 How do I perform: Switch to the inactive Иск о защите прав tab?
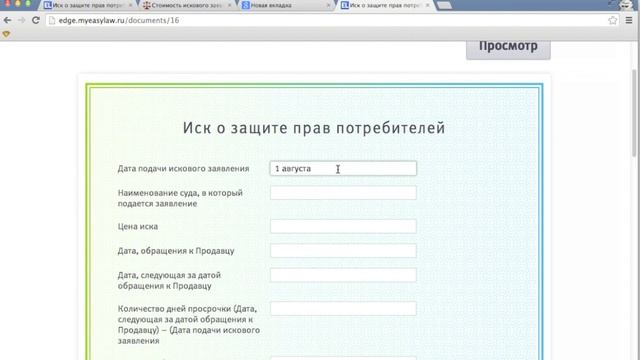[x=87, y=5]
